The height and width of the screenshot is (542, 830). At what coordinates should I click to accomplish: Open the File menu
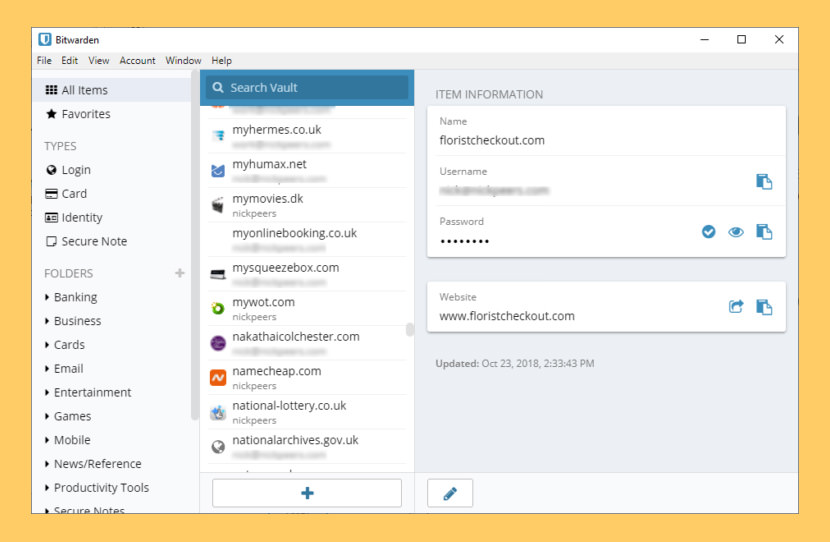coord(44,60)
